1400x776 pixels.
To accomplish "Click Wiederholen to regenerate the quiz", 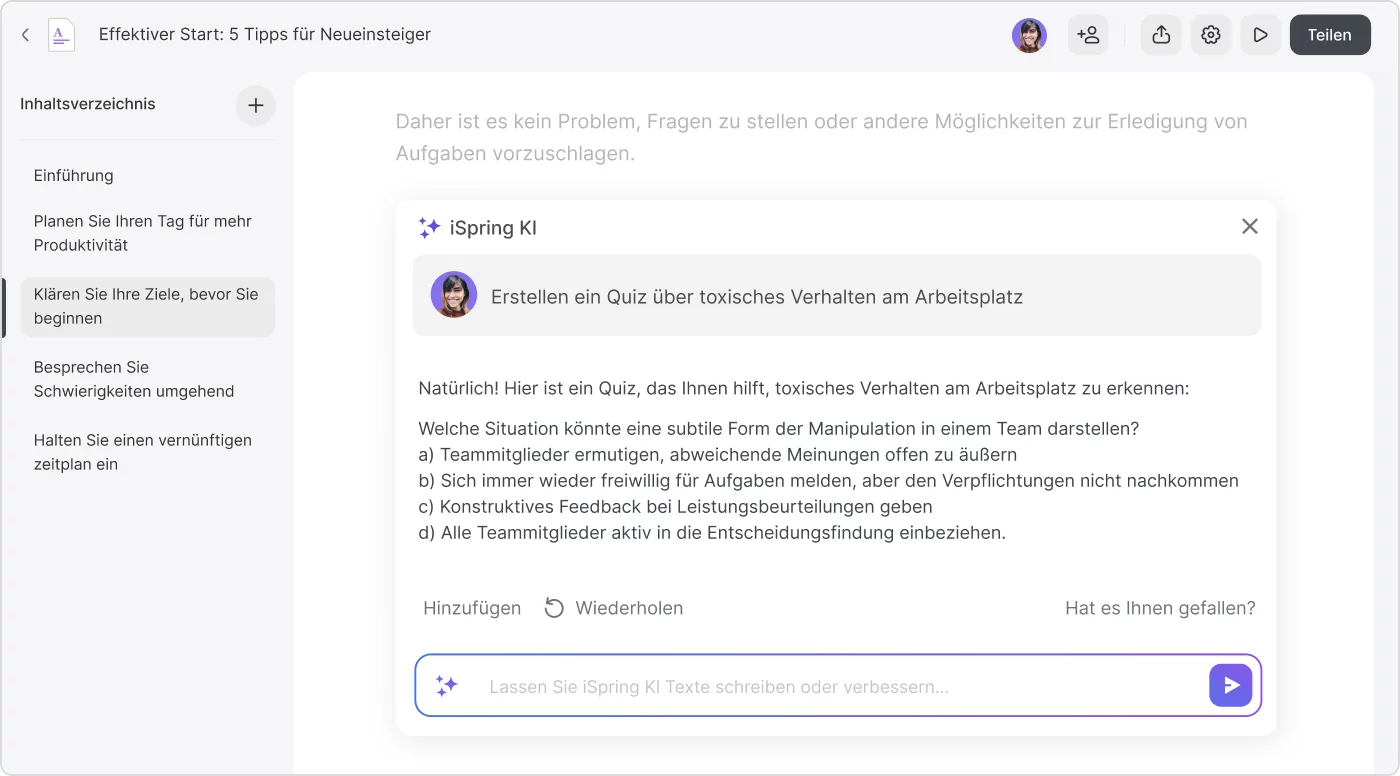I will (x=628, y=607).
